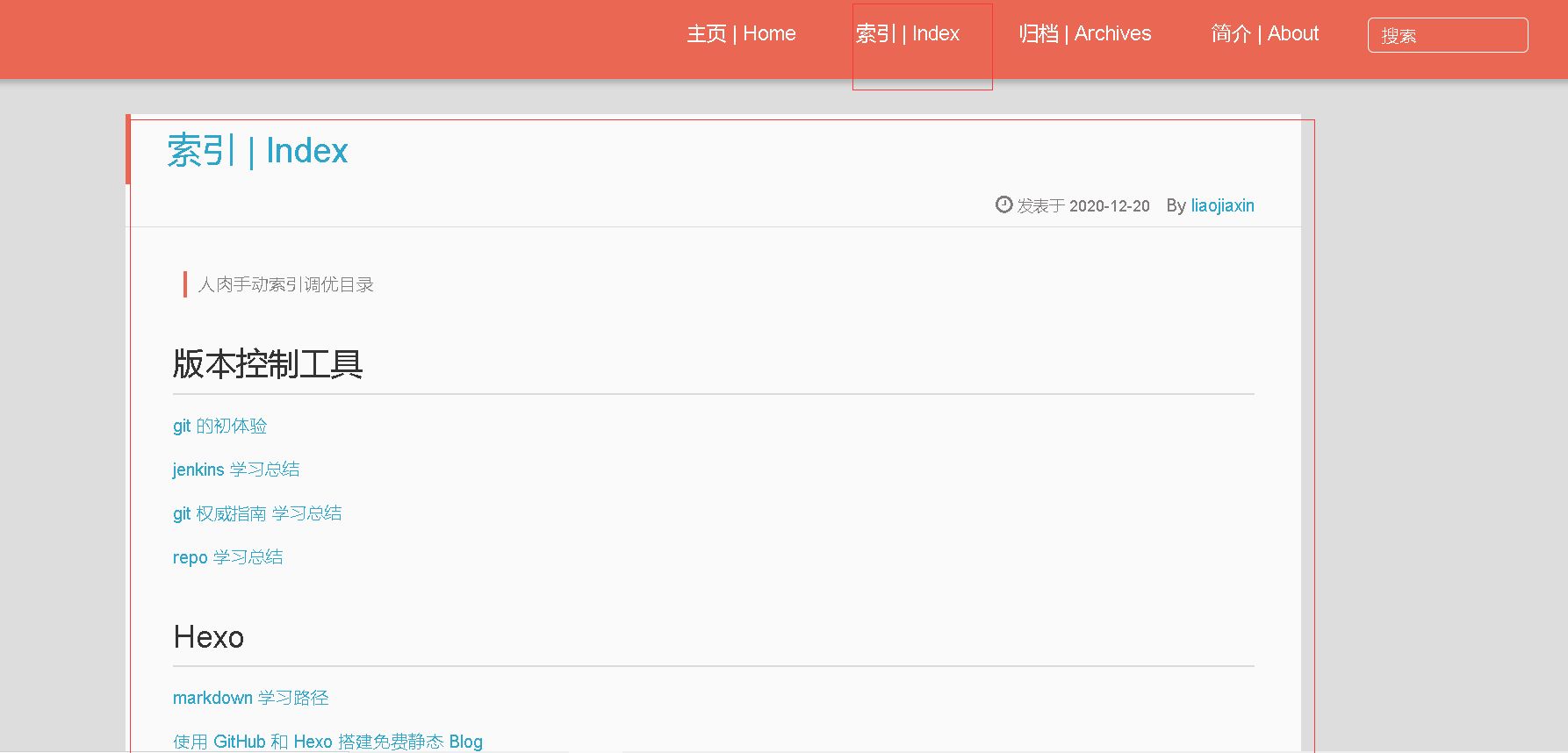
Task: Open the 主页 | Home nav item
Action: [x=741, y=34]
